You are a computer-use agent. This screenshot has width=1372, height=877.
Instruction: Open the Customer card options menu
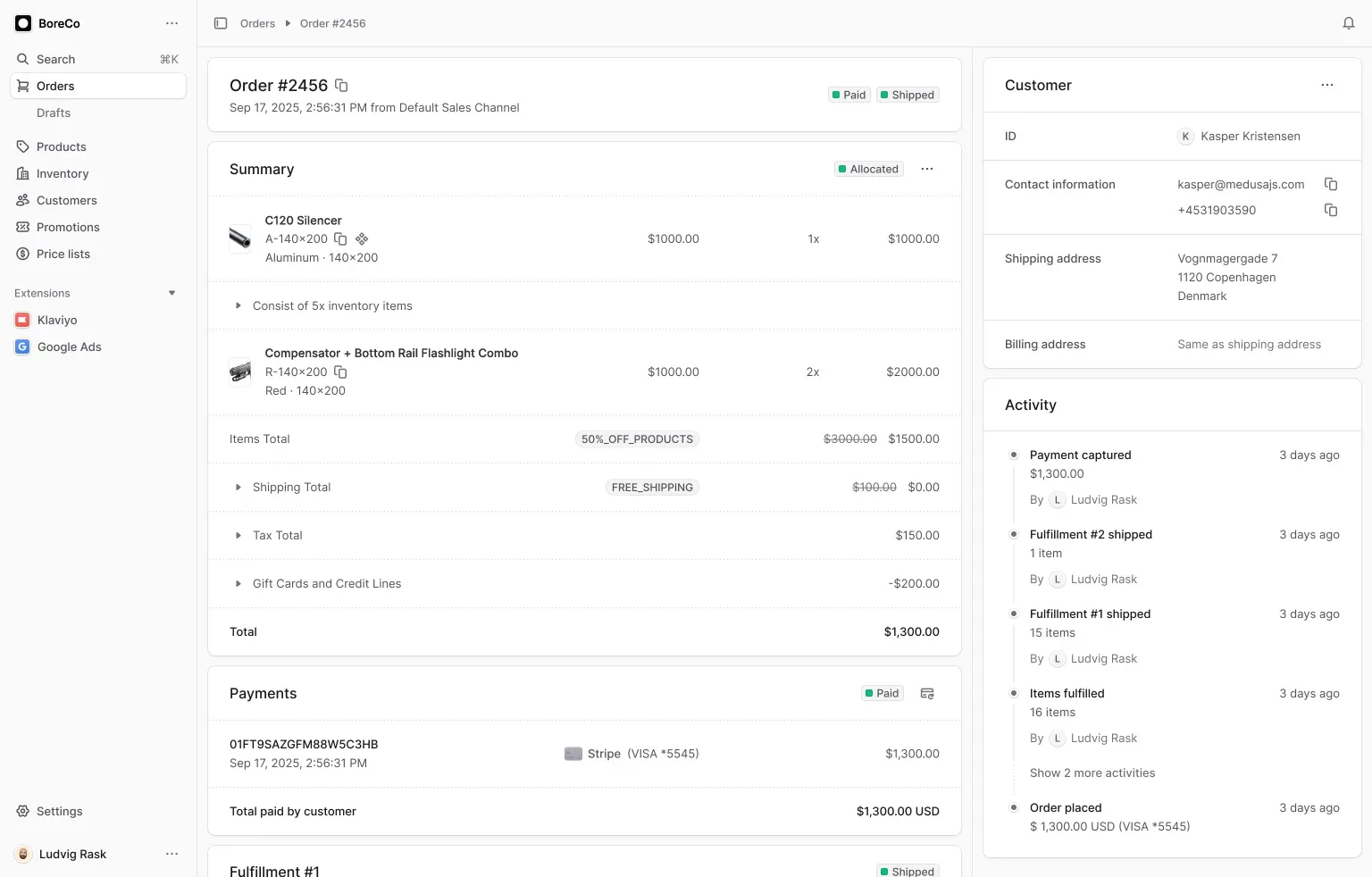point(1327,85)
